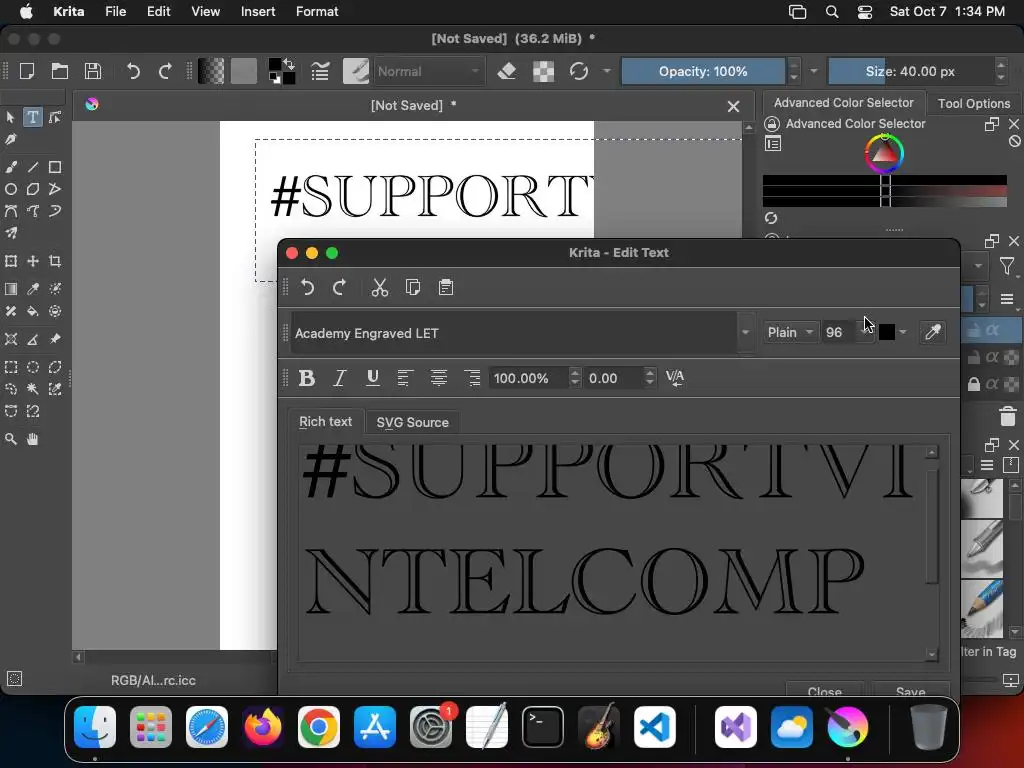This screenshot has height=768, width=1024.
Task: Click the color picker eyedropper in dialog
Action: 933,332
